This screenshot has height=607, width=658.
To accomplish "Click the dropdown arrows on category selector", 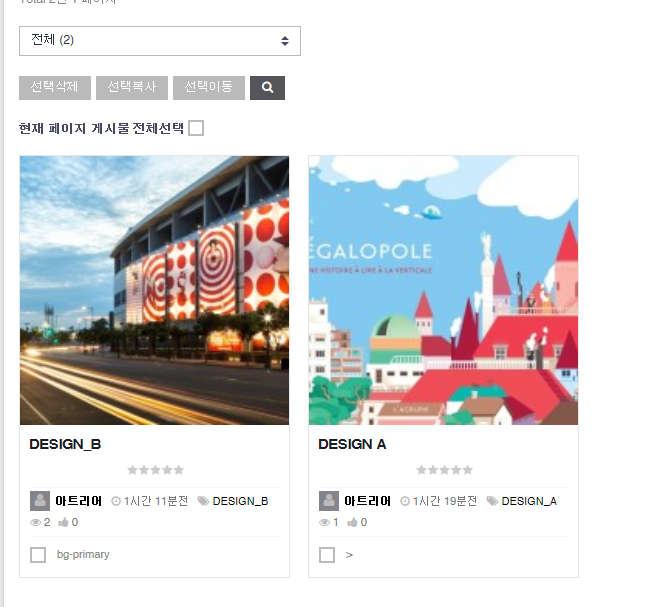I will pyautogui.click(x=285, y=41).
